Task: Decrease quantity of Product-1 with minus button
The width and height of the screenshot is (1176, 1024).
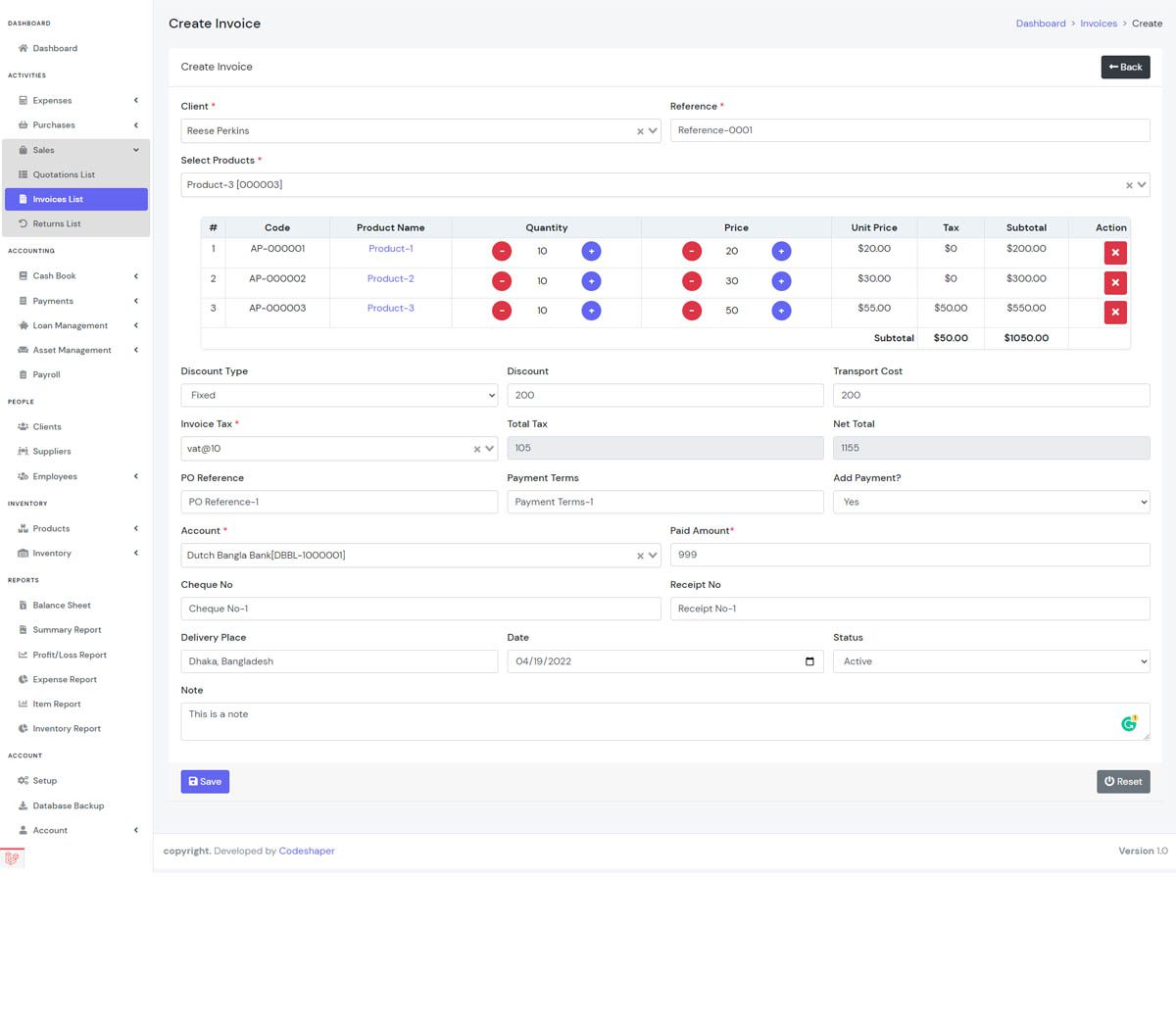Action: pos(502,252)
